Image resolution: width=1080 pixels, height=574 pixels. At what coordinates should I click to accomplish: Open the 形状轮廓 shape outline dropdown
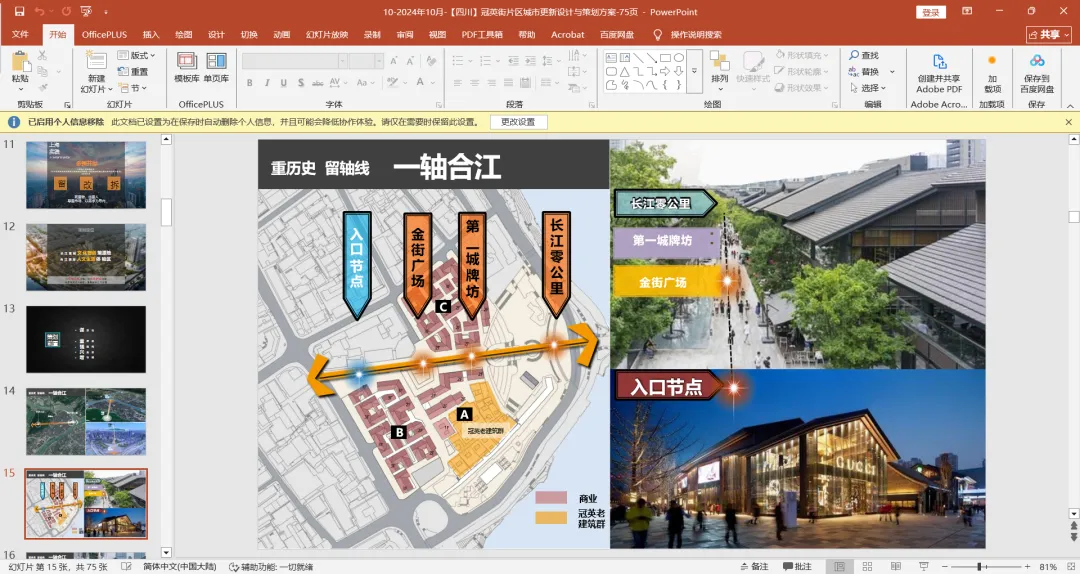pos(802,72)
